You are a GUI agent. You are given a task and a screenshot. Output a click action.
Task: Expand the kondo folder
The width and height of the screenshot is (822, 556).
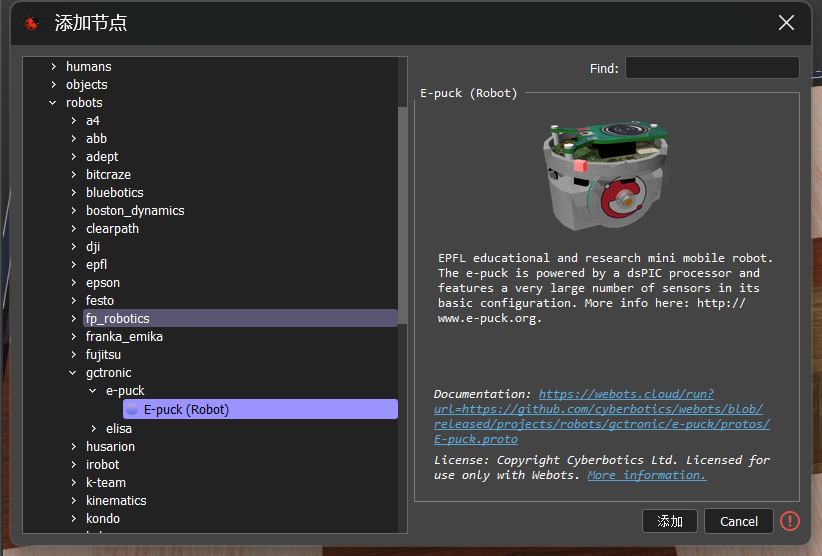[73, 518]
